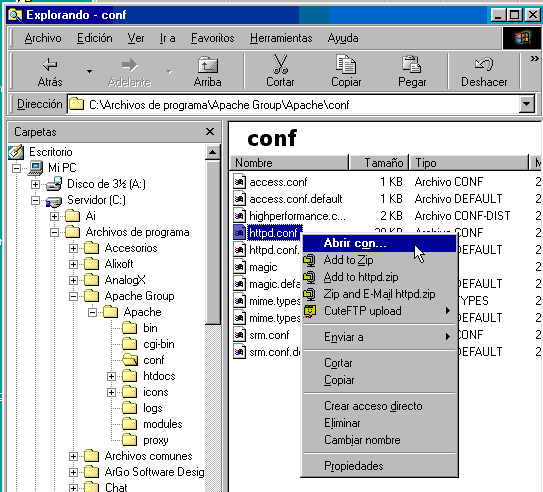Sort by the Nombre column header
The height and width of the screenshot is (492, 543).
pyautogui.click(x=290, y=163)
